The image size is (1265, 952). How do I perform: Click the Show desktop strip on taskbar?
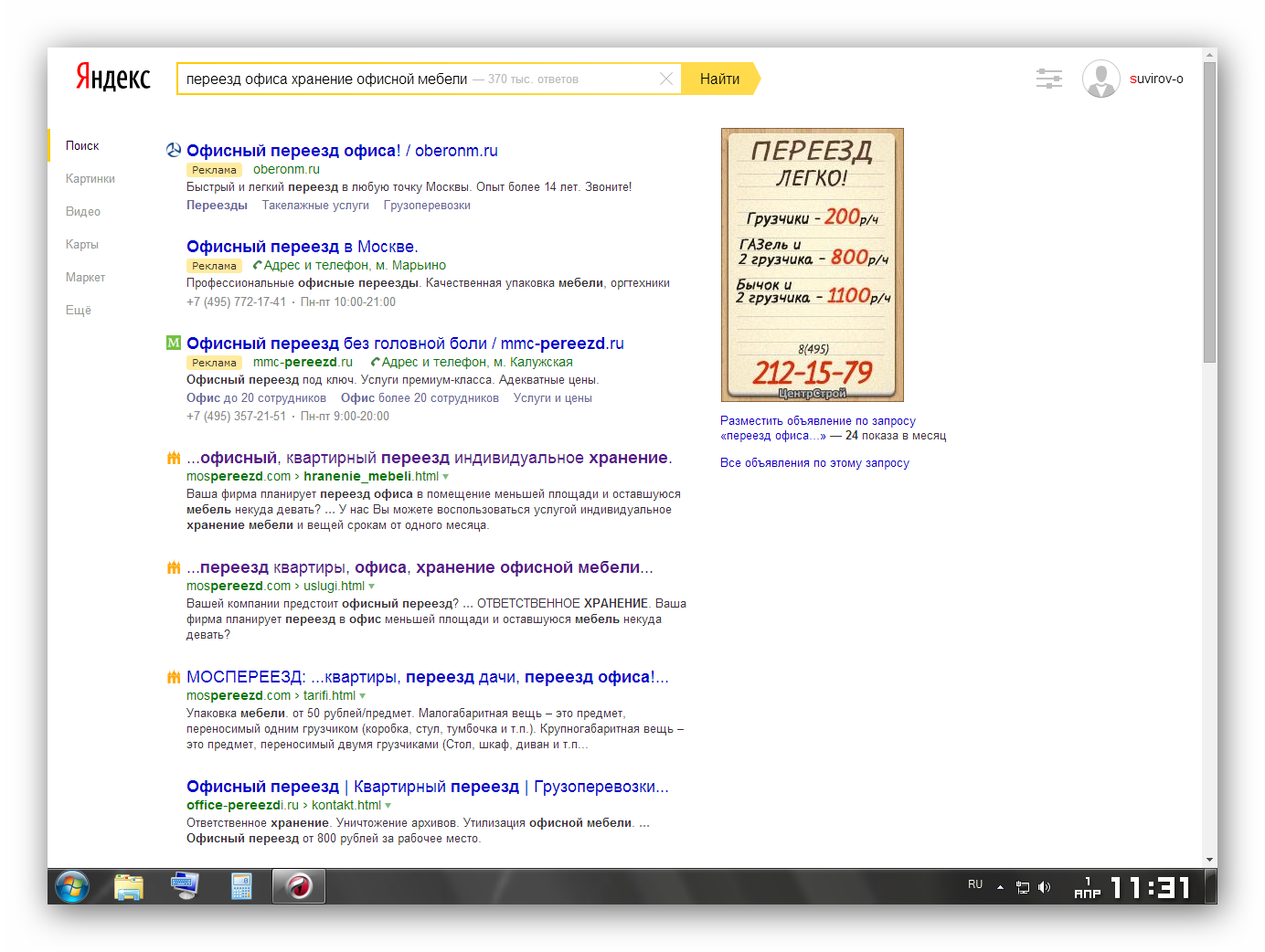1211,886
